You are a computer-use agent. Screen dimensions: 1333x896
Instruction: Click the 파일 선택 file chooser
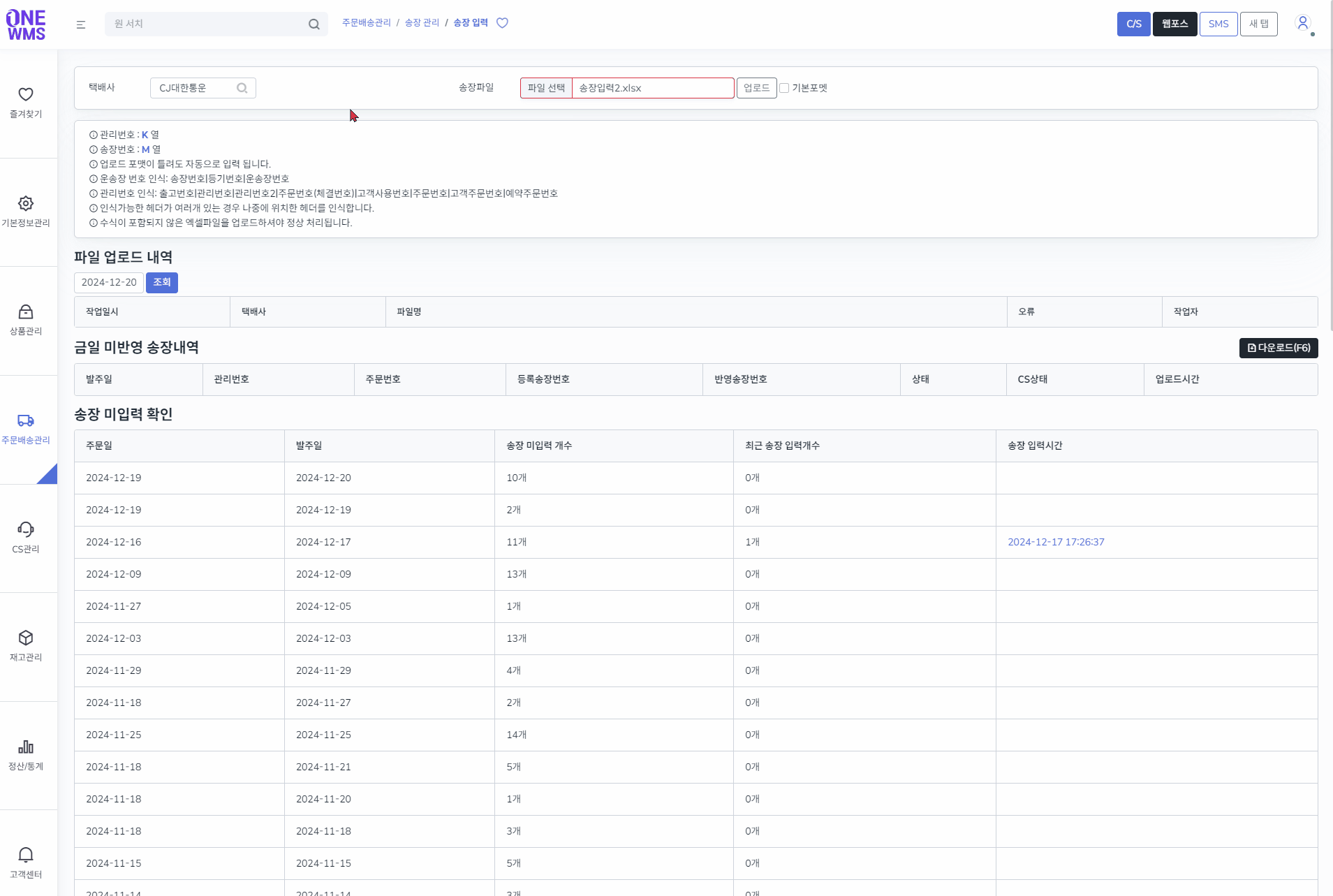(x=546, y=88)
